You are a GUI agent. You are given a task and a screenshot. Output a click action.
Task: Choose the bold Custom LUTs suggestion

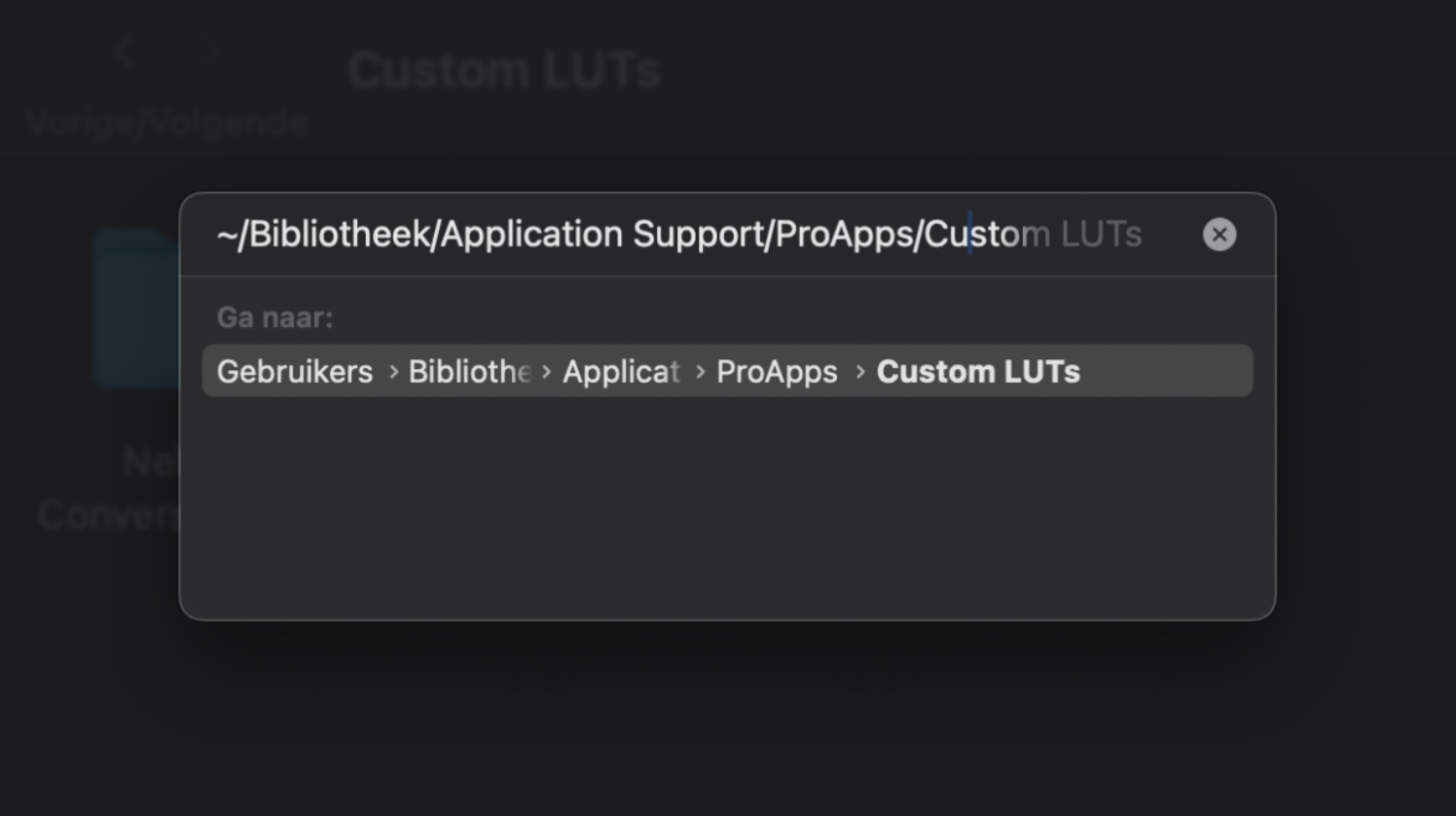pos(978,372)
